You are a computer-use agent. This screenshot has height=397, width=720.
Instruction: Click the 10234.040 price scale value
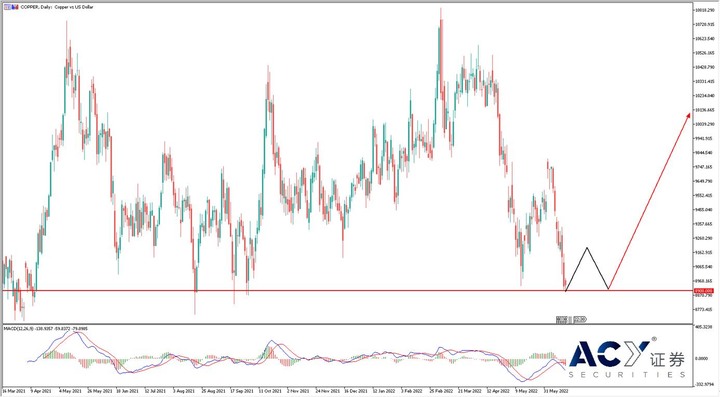(x=704, y=95)
